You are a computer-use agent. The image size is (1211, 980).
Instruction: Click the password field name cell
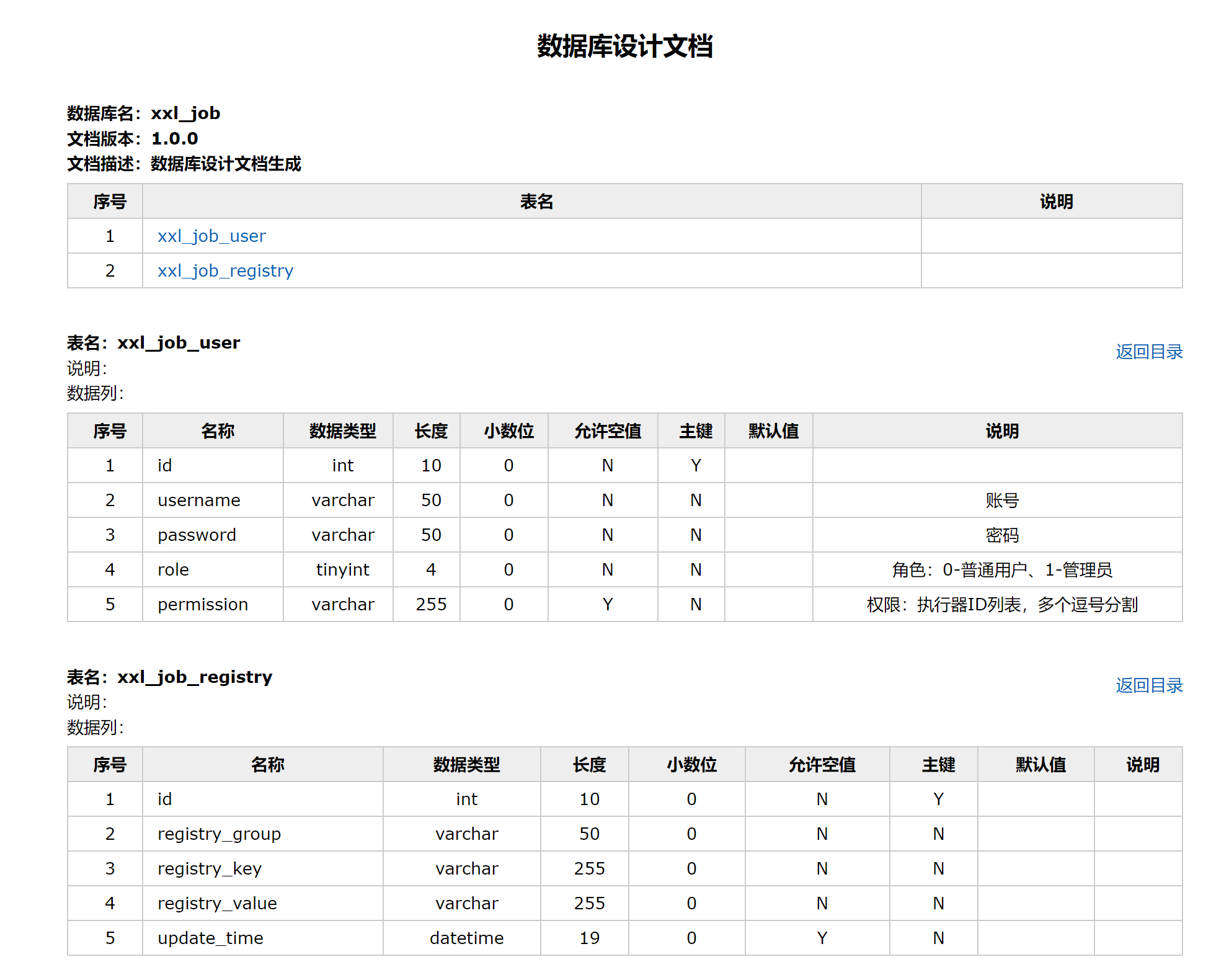coord(197,535)
